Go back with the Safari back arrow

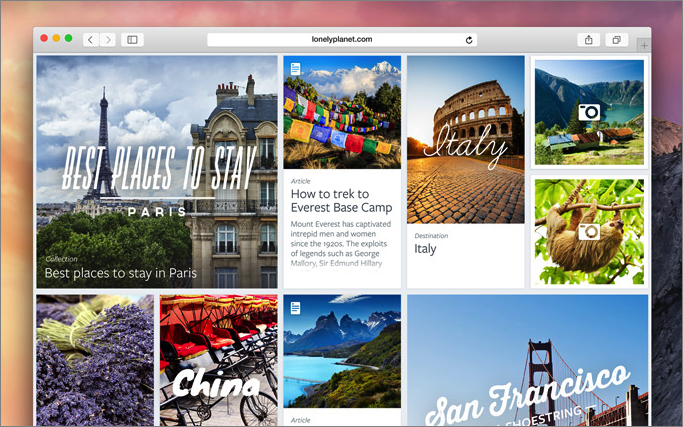pyautogui.click(x=91, y=40)
